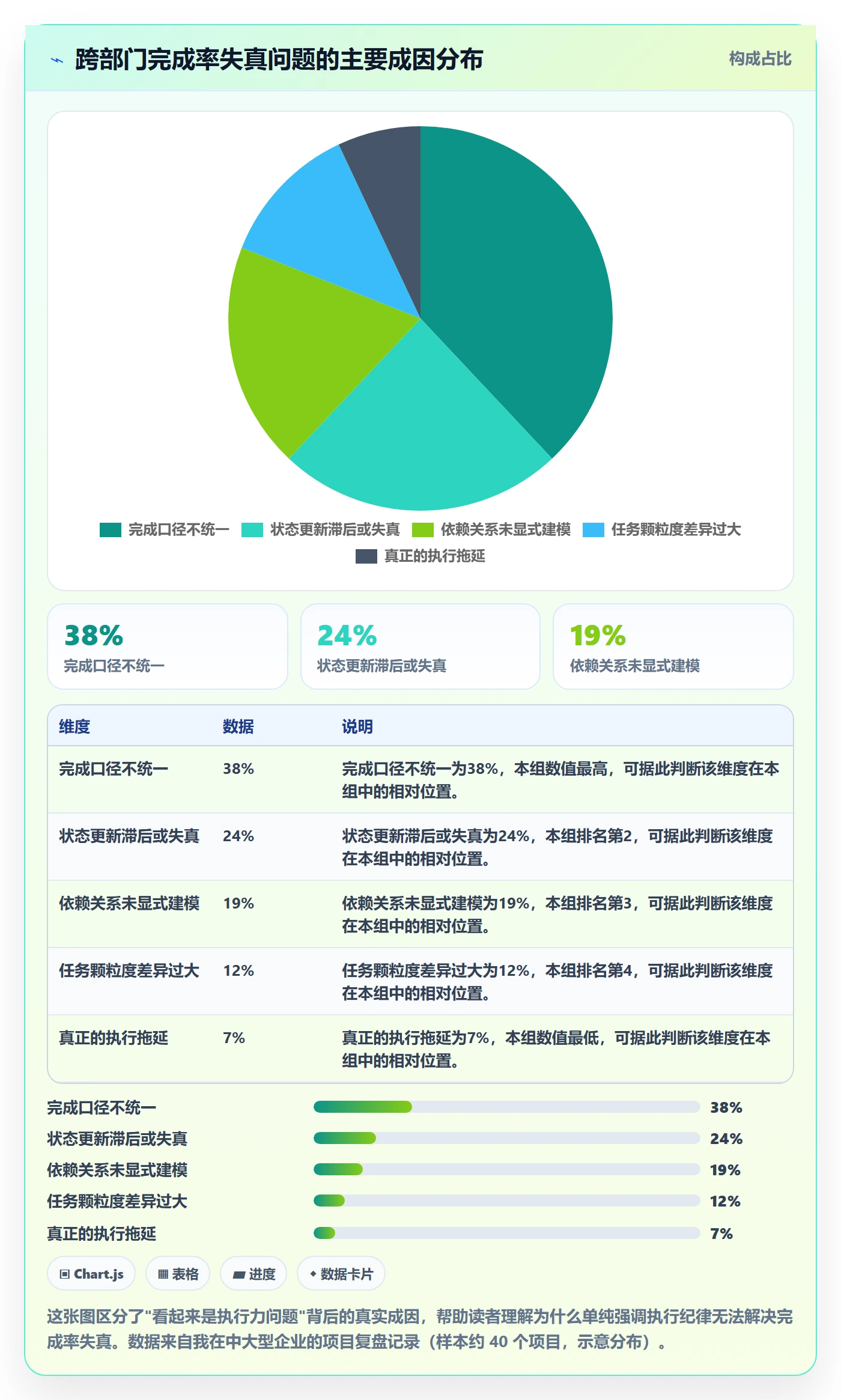Click the 24% cell in the table
Image resolution: width=841 pixels, height=1400 pixels.
pyautogui.click(x=238, y=836)
